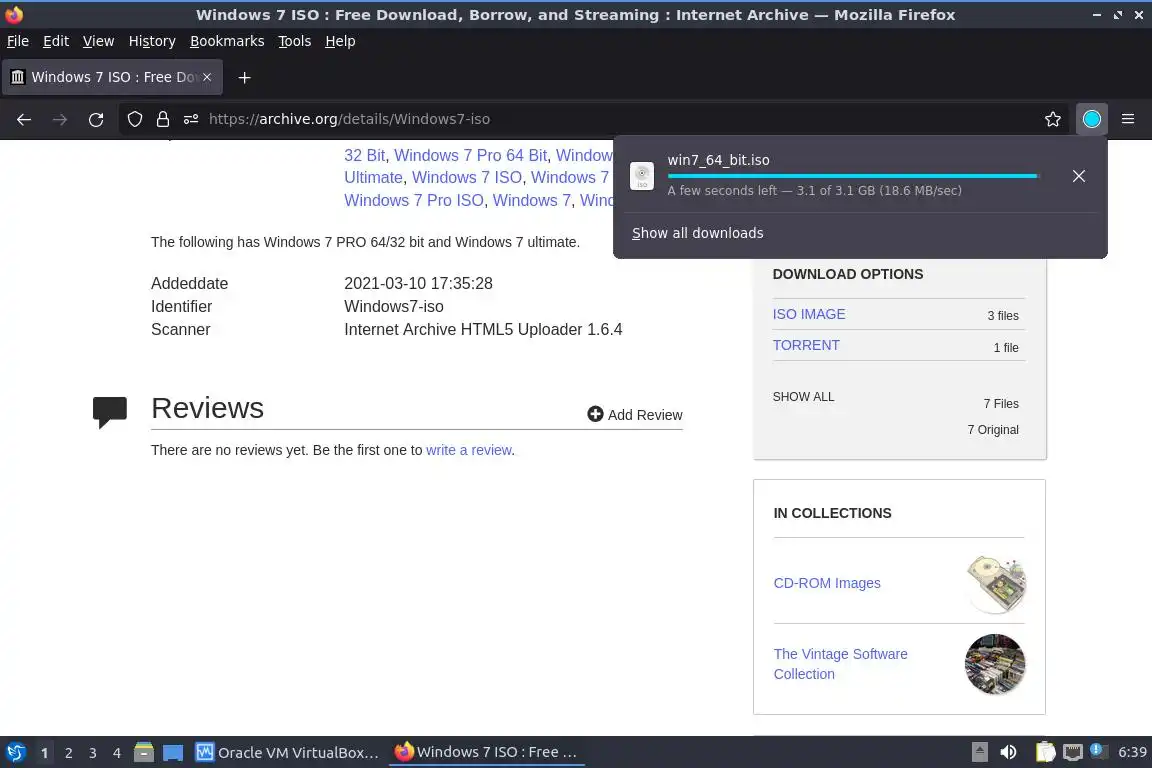1152x768 pixels.
Task: Switch to workspace 4
Action: [117, 753]
